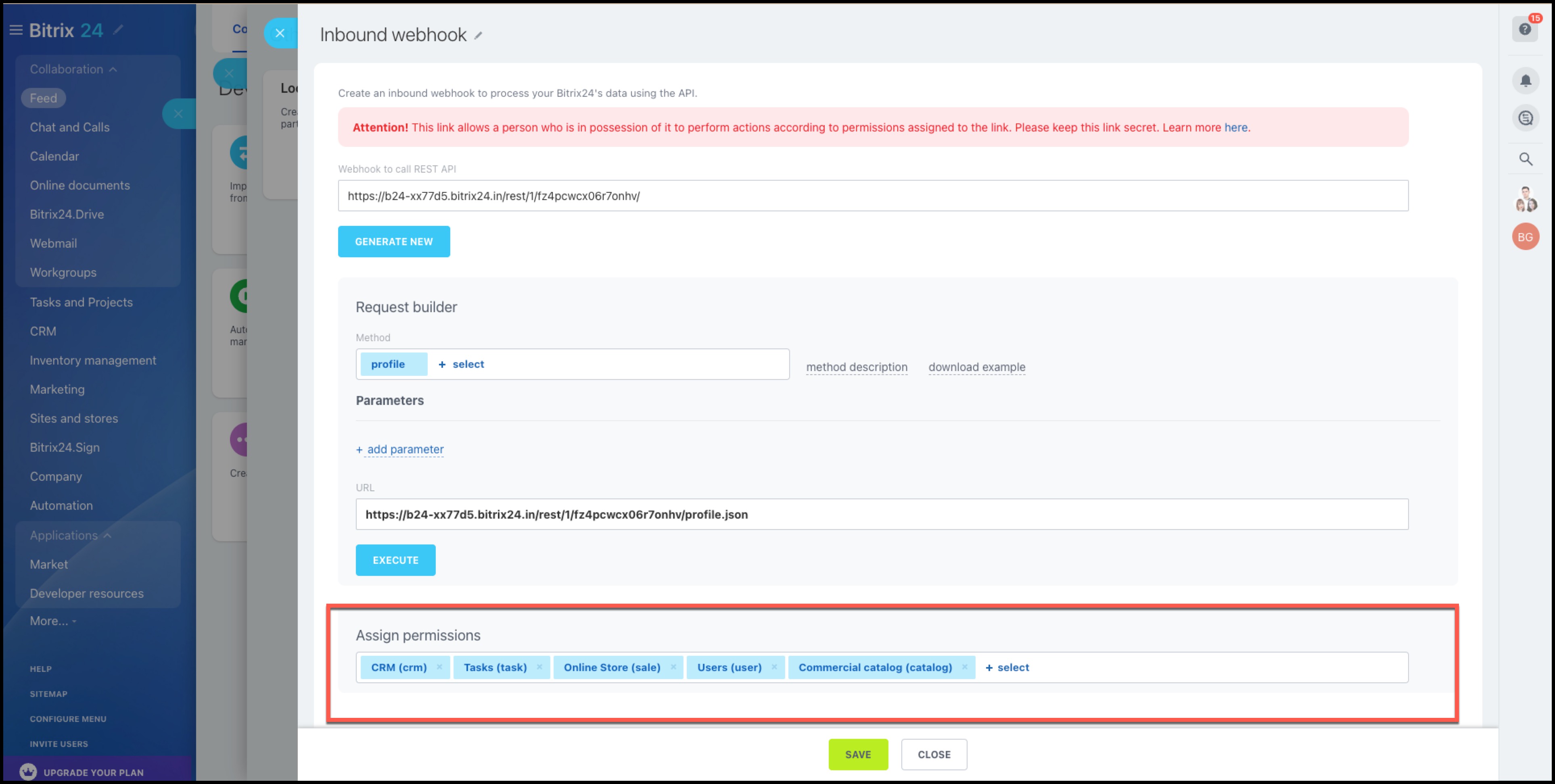Click the hamburger menu icon
Screen dimensions: 1555x784
[16, 30]
